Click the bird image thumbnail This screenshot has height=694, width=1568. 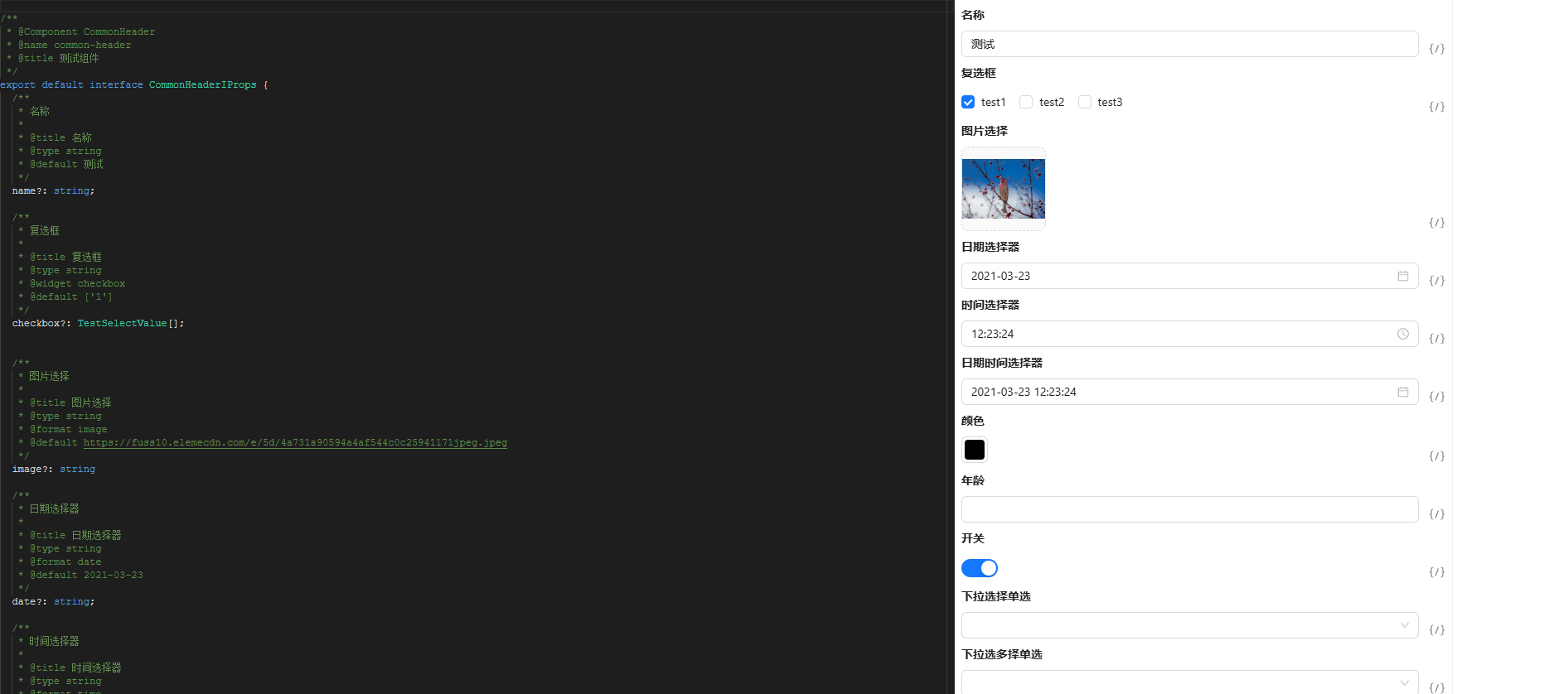(1003, 189)
